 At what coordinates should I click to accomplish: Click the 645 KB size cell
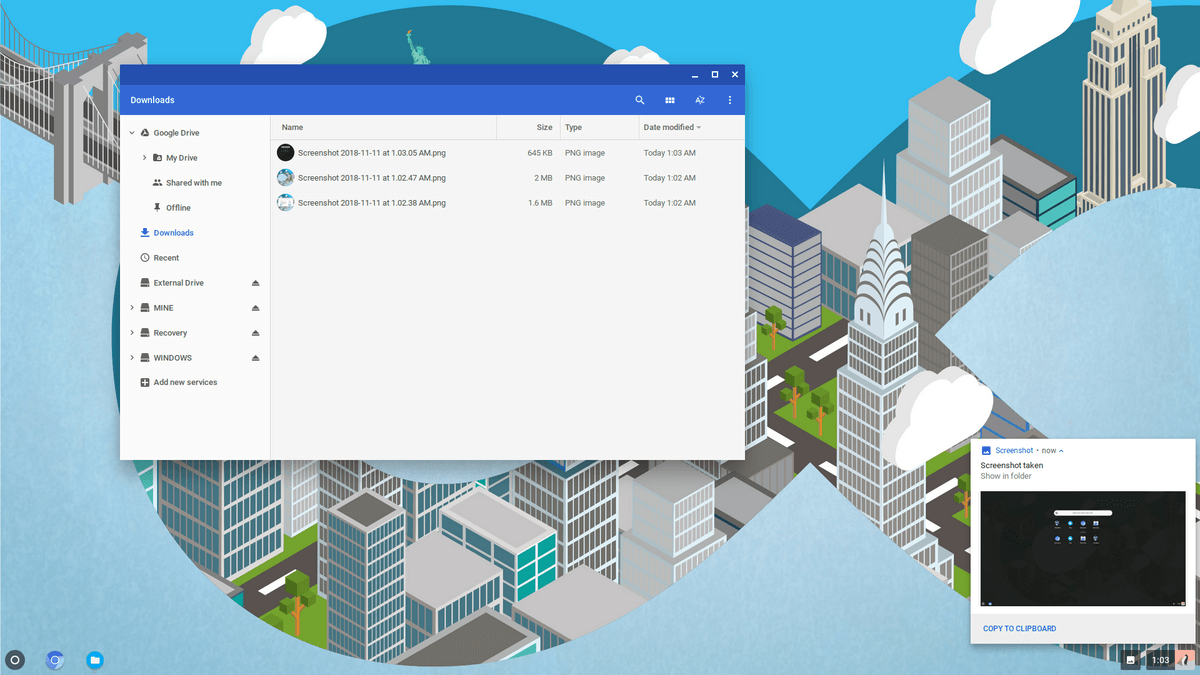tap(539, 153)
